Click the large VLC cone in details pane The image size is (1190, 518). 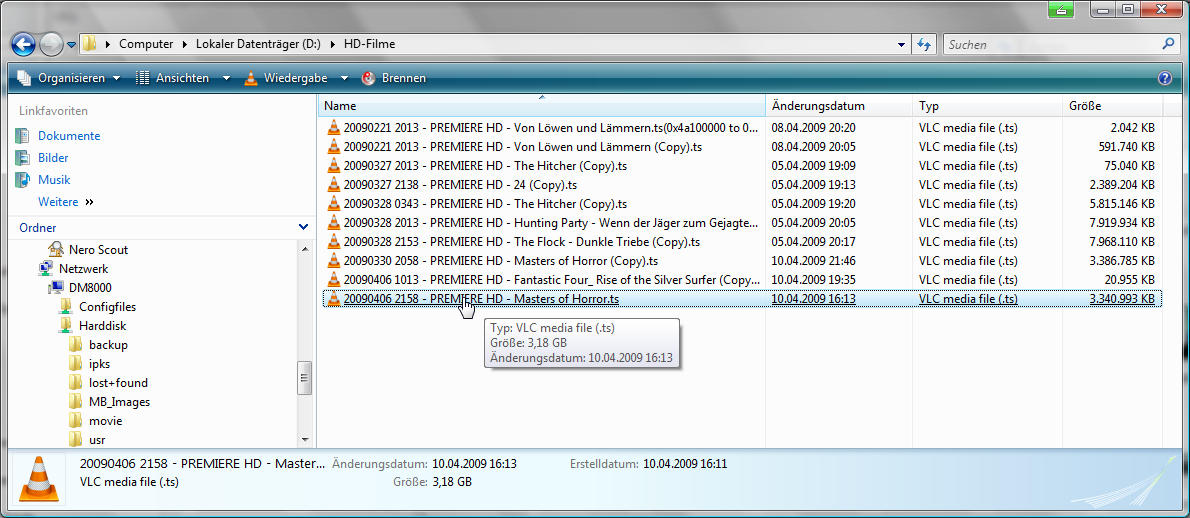37,478
